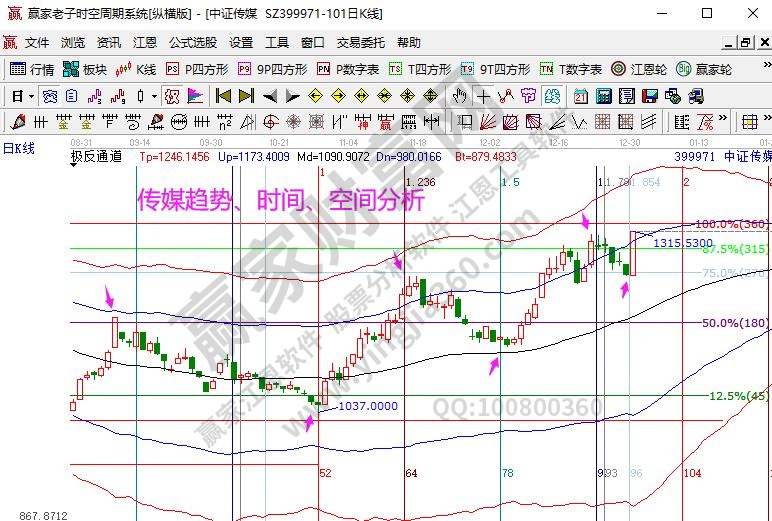
Task: Click the calculator icon in toolbar
Action: pos(604,96)
